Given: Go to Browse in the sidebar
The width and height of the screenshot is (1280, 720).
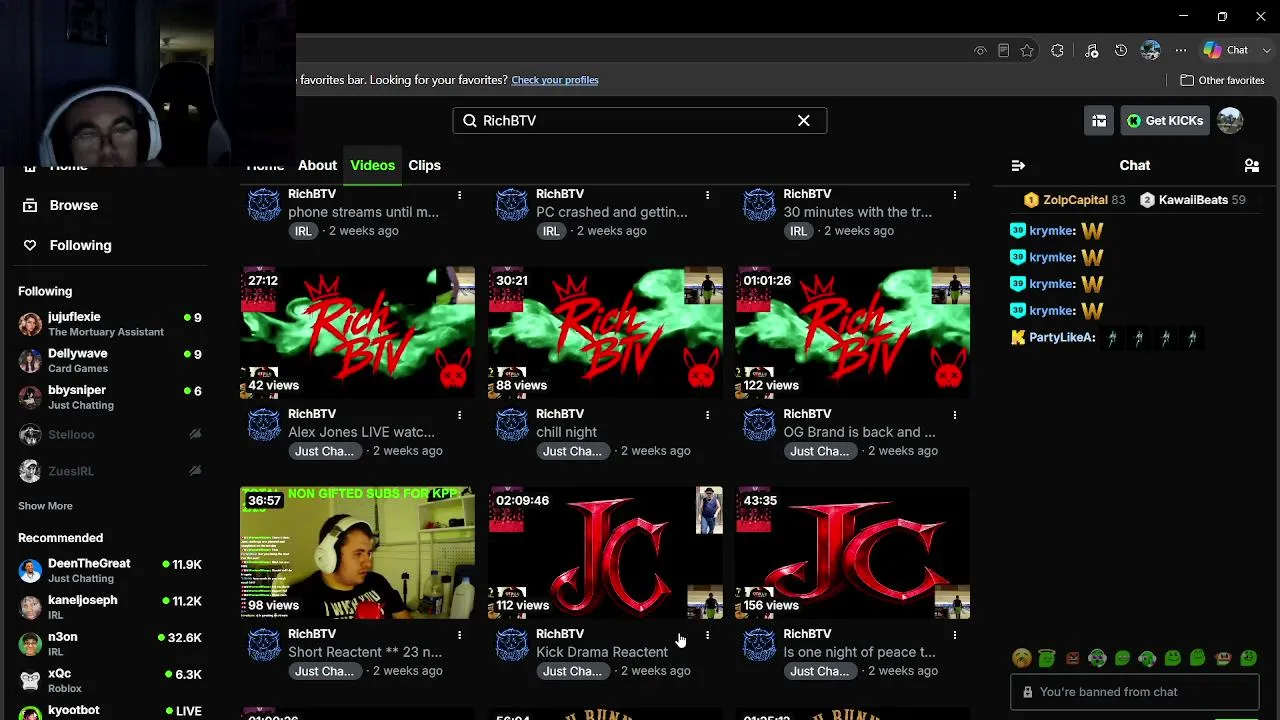Looking at the screenshot, I should tap(60, 205).
